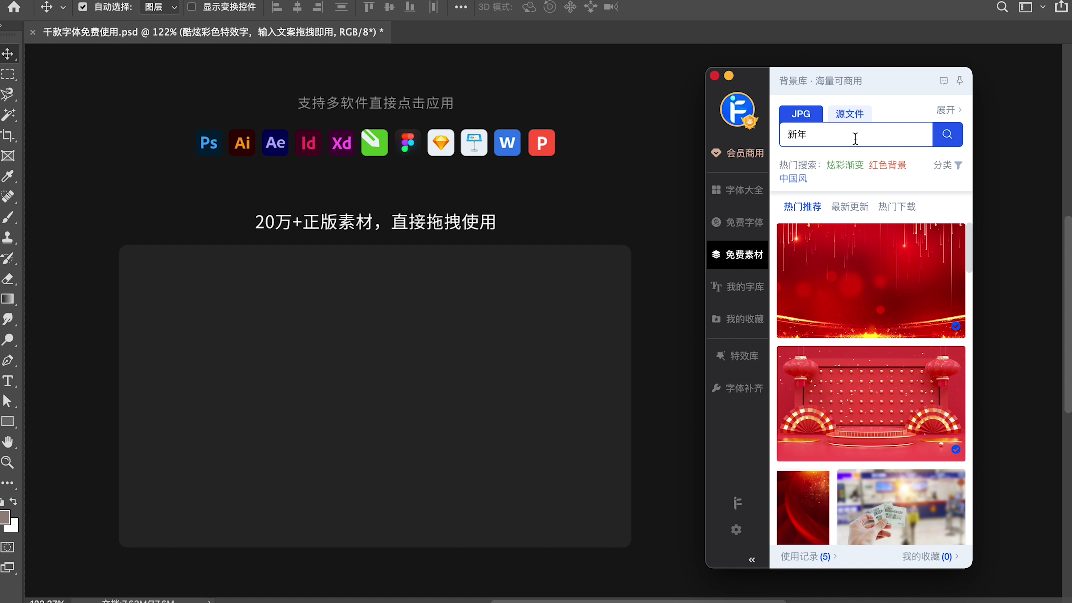Switch to the JPG tab
Image resolution: width=1072 pixels, height=603 pixels.
tap(801, 114)
